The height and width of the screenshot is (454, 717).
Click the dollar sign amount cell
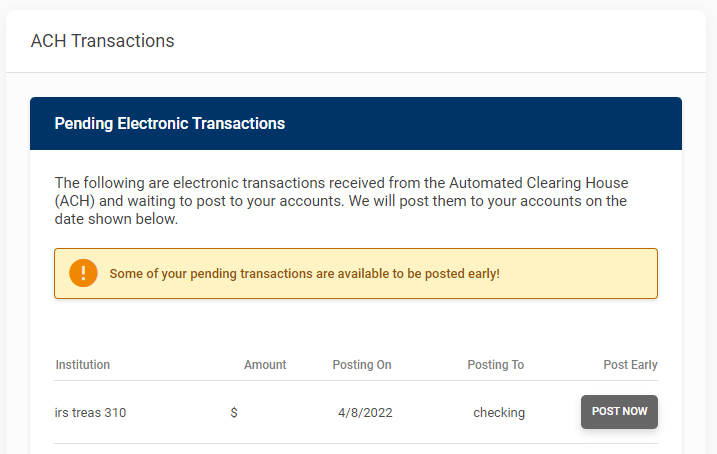point(234,412)
